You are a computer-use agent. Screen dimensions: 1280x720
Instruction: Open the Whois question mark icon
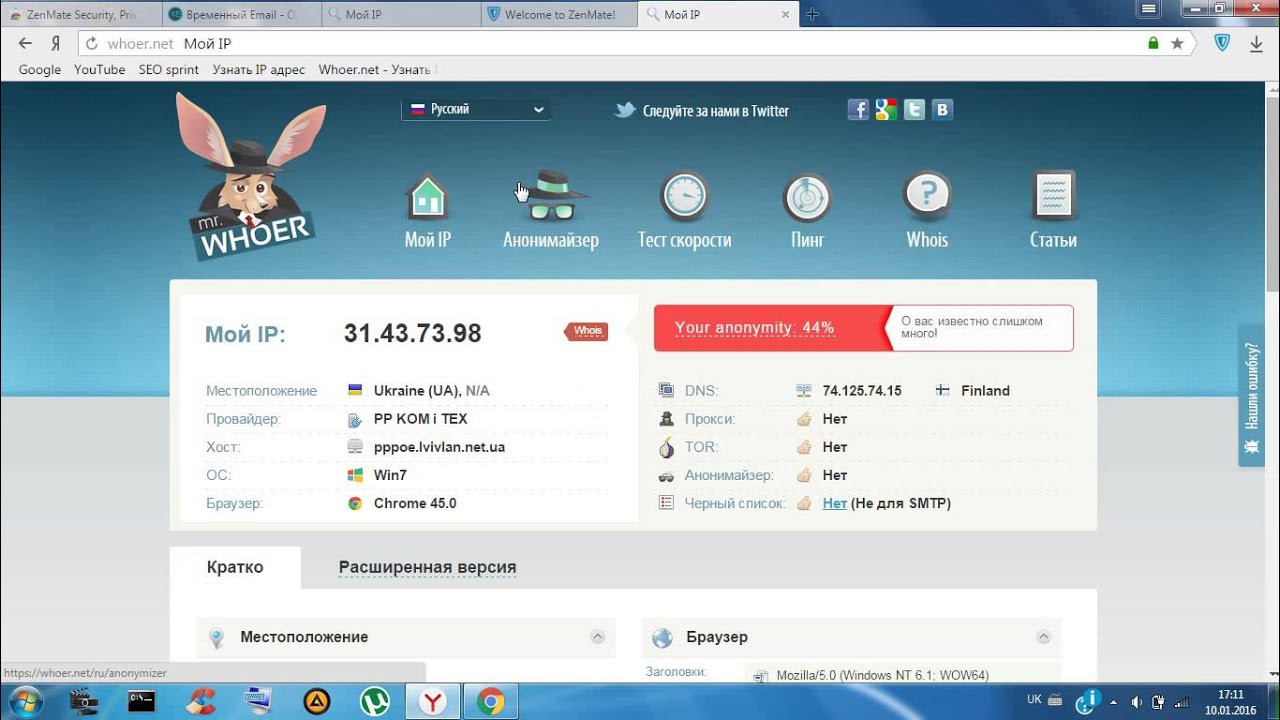[927, 196]
